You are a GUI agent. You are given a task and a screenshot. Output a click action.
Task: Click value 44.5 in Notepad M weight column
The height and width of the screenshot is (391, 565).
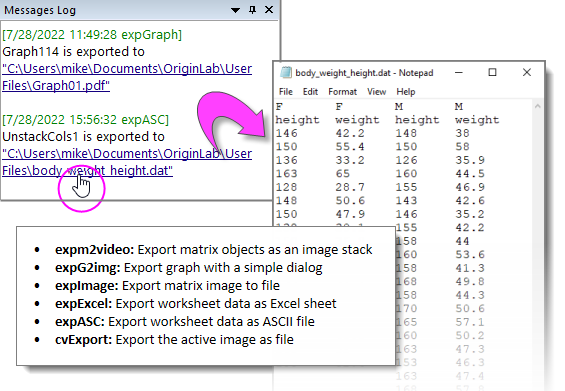tap(470, 174)
